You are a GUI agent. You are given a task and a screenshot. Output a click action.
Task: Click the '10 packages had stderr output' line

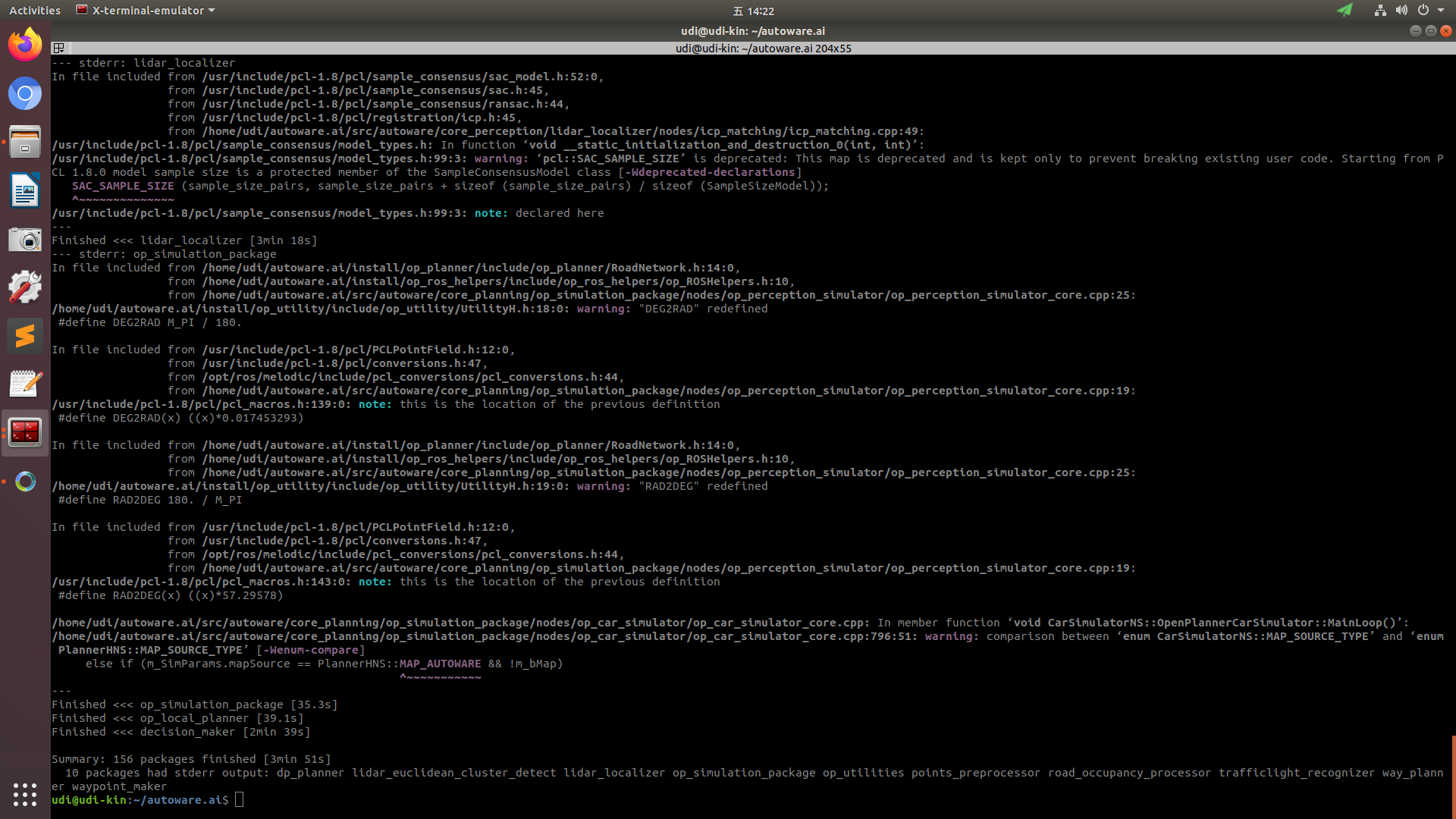747,780
